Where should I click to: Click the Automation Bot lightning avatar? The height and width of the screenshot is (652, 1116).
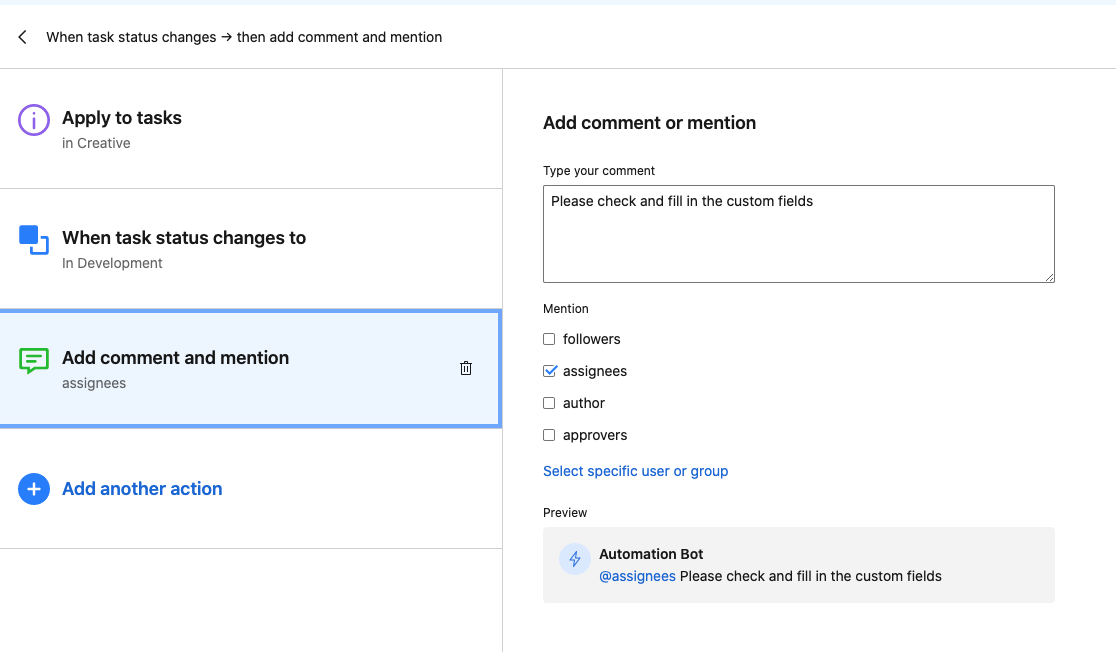pyautogui.click(x=575, y=560)
